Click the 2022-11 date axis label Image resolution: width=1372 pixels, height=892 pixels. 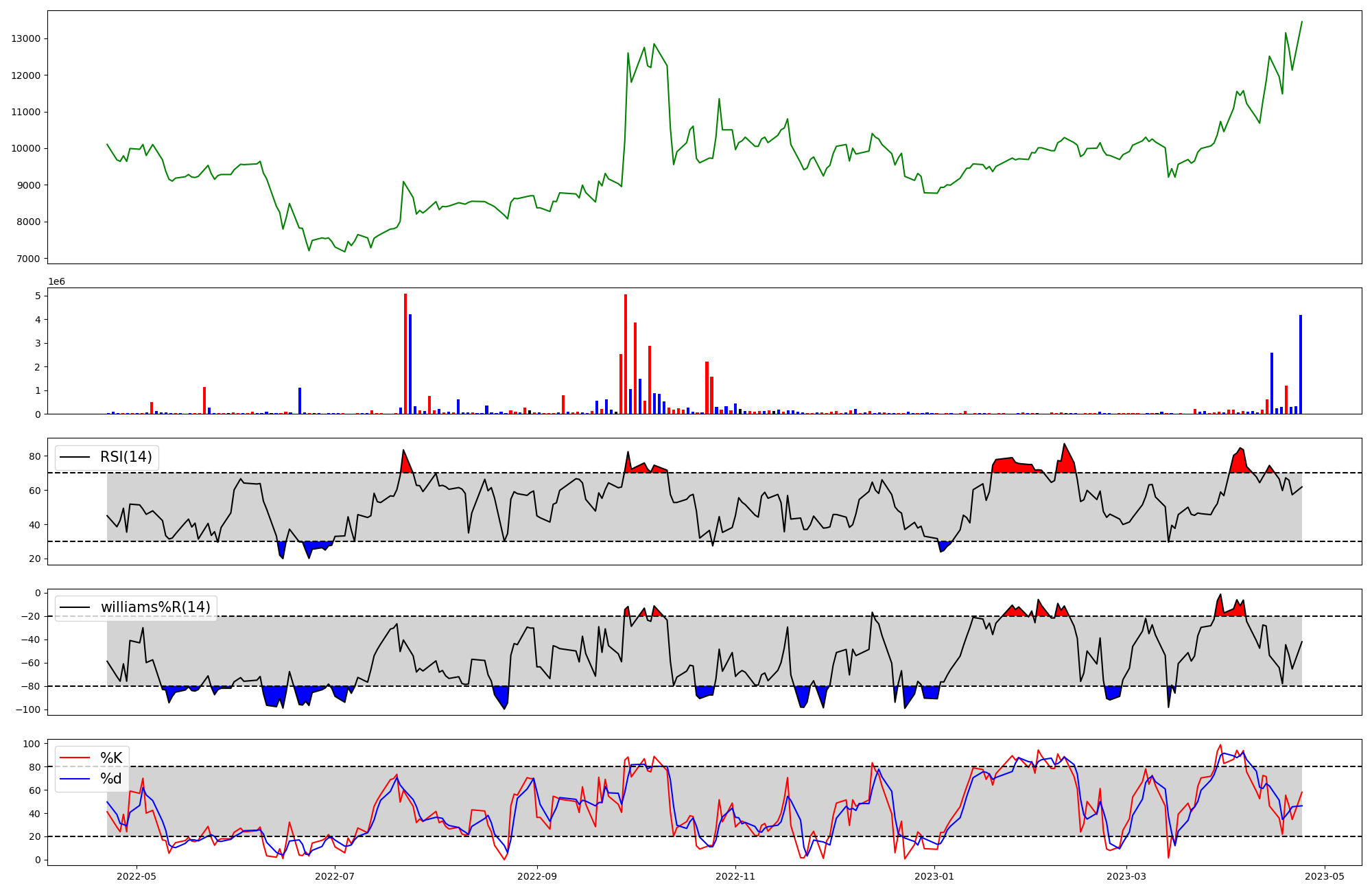pos(735,876)
